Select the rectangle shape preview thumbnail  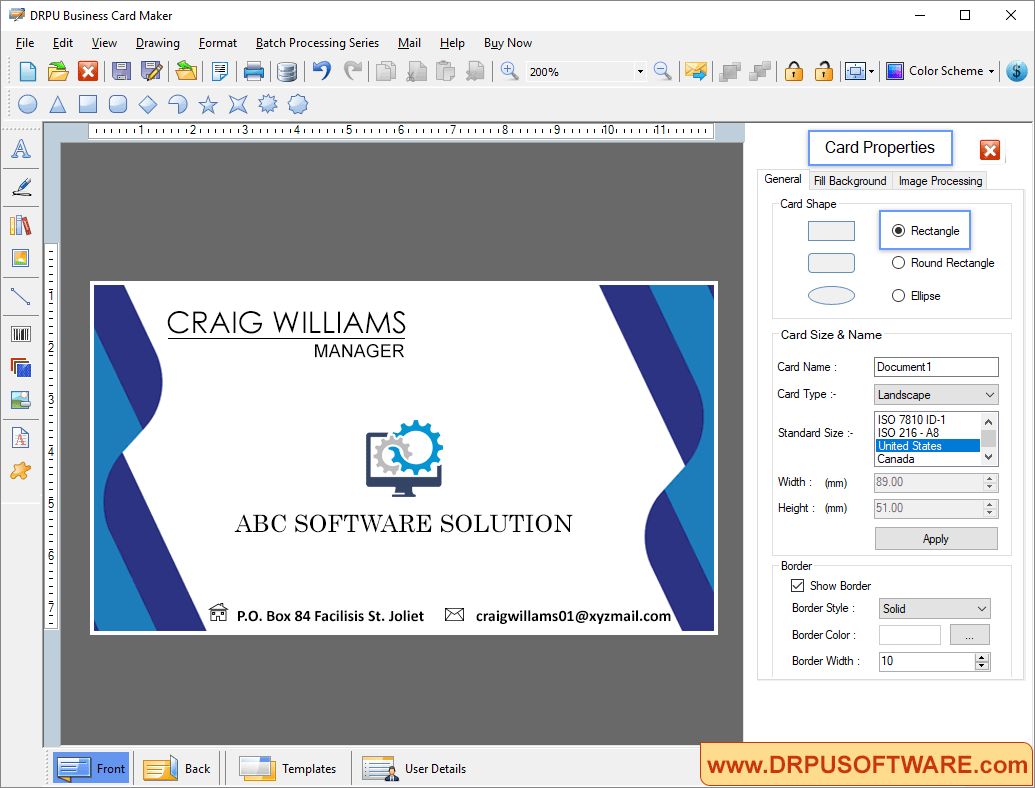[831, 231]
